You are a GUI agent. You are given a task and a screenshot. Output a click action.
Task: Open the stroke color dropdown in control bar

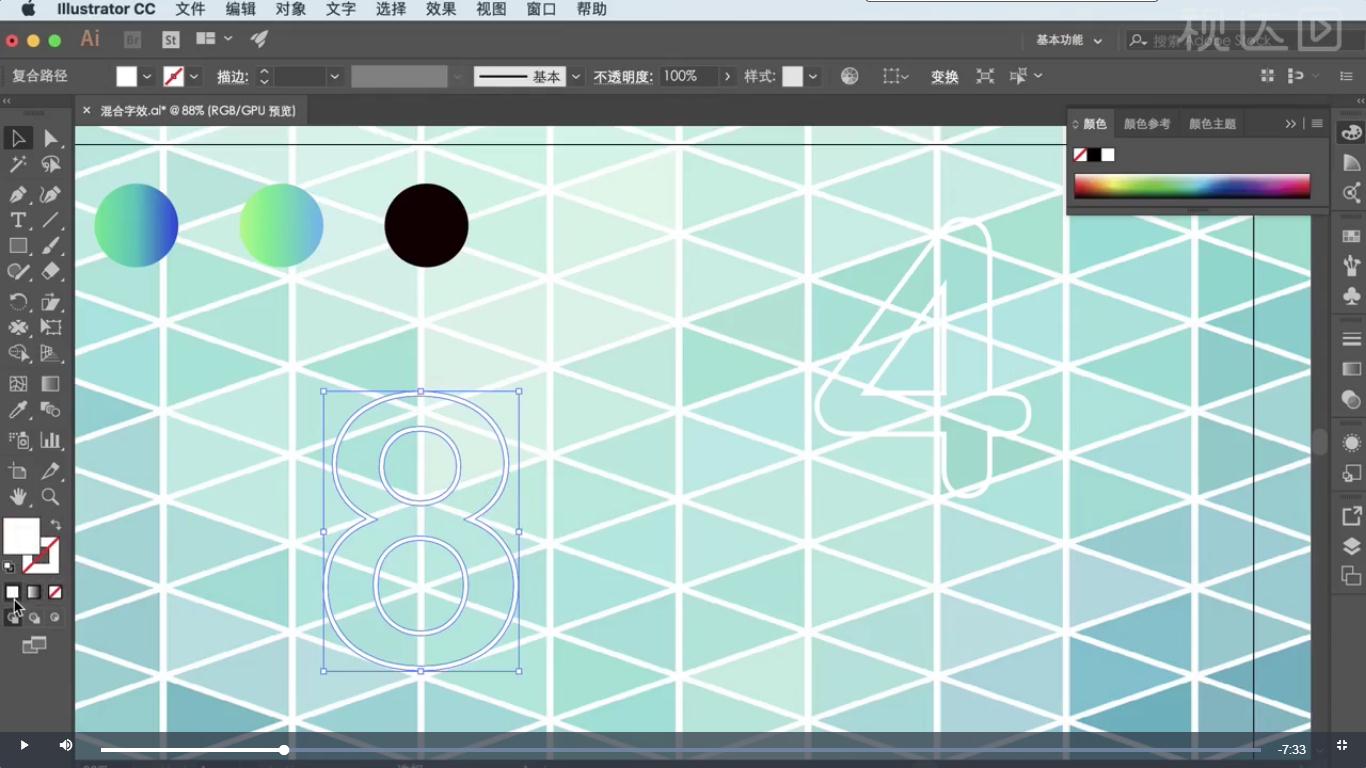click(194, 76)
